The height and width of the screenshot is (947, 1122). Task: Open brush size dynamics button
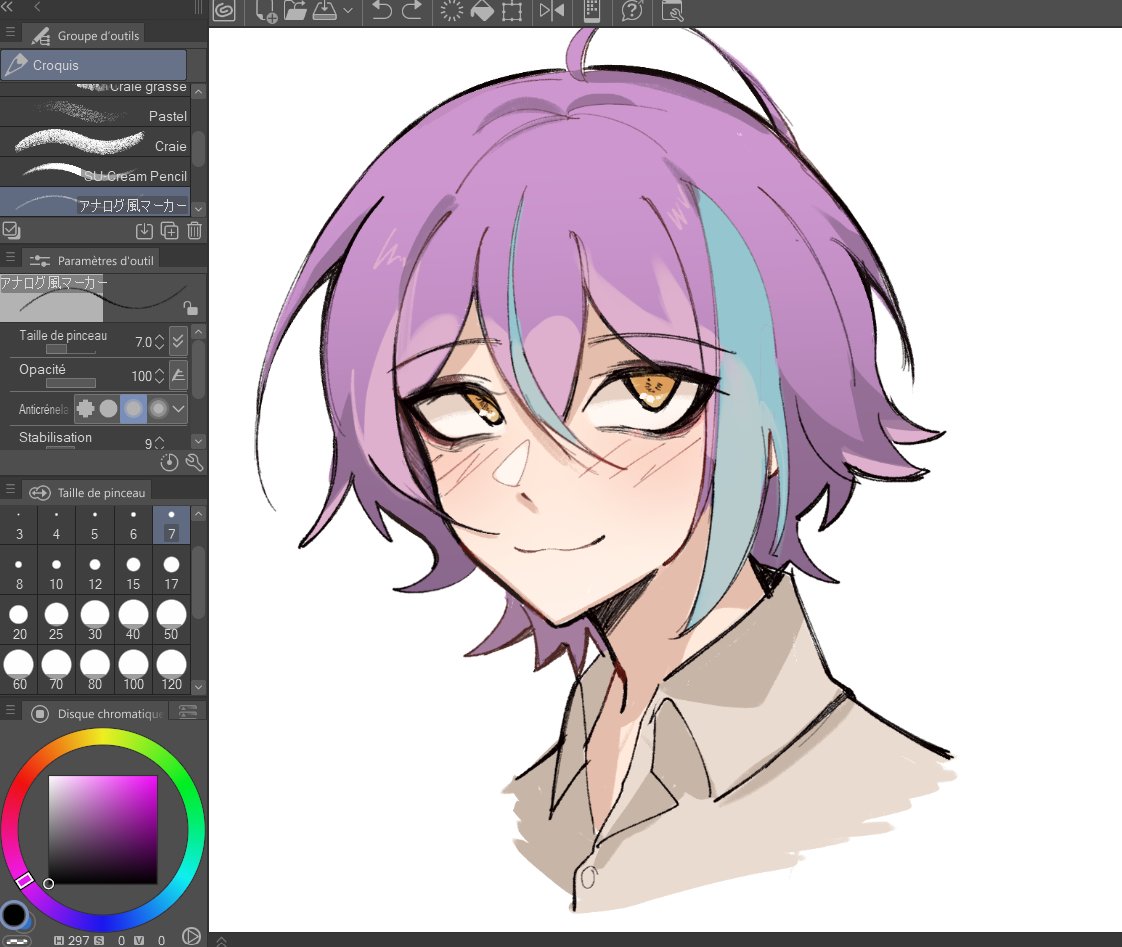177,341
